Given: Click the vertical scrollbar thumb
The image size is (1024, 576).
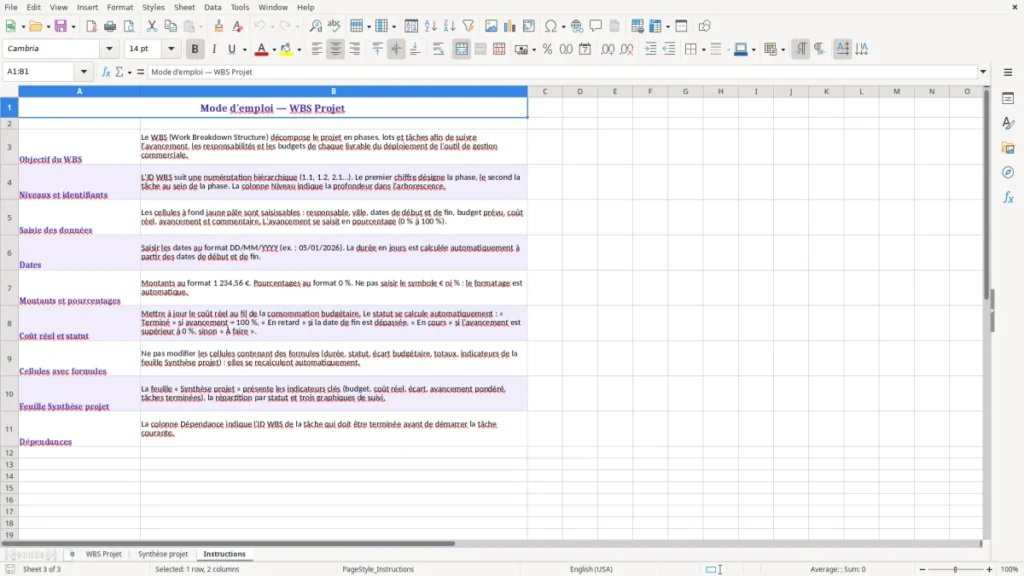Looking at the screenshot, I should [x=987, y=193].
